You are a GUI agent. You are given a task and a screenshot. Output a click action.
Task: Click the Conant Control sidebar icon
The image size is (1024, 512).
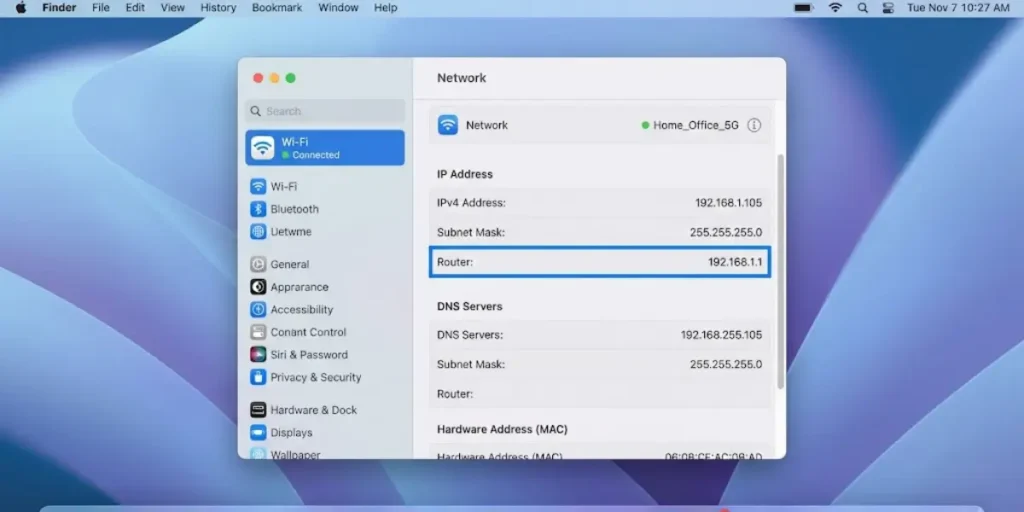tap(258, 332)
